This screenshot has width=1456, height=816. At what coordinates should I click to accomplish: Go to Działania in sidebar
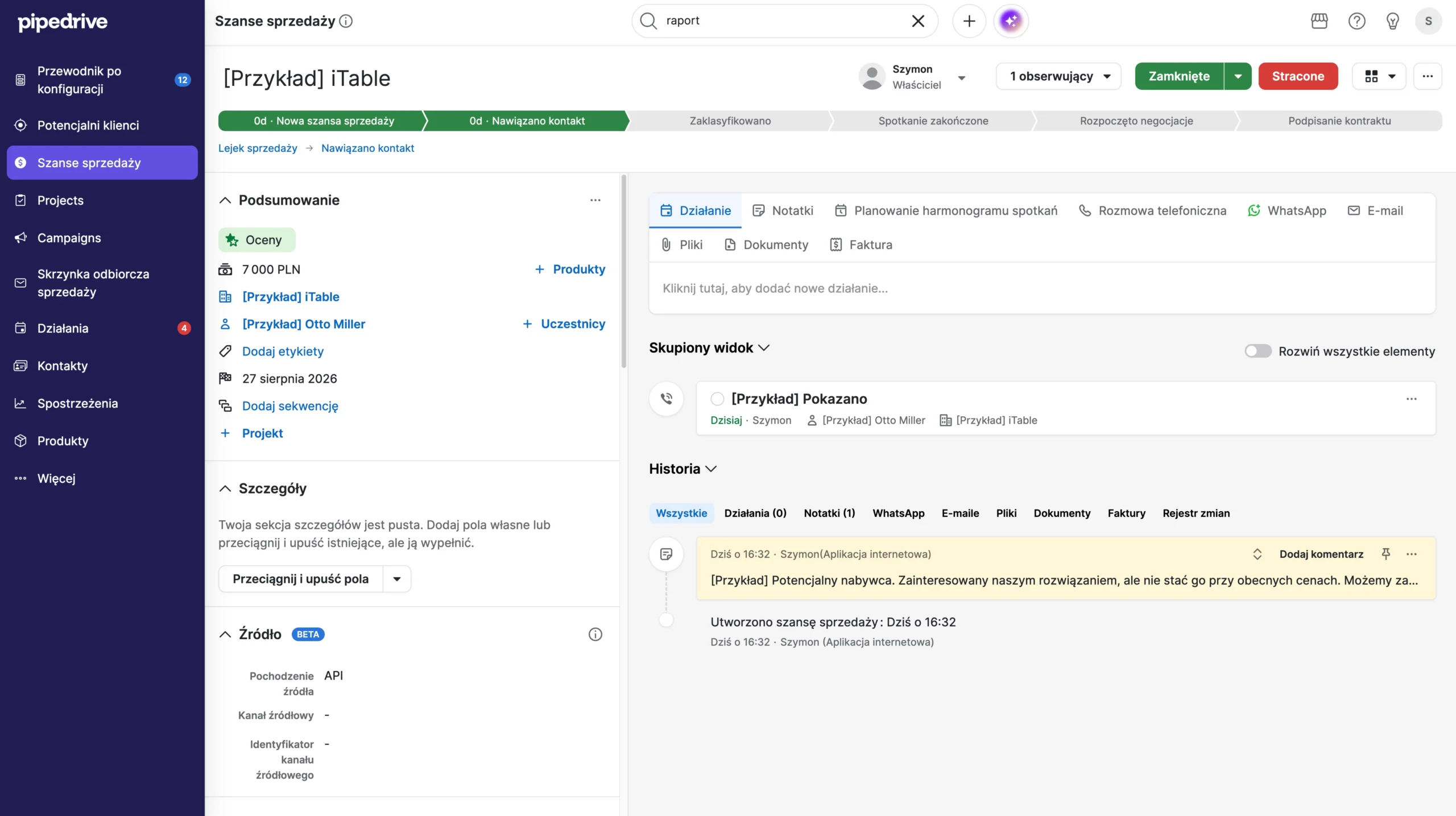click(102, 328)
